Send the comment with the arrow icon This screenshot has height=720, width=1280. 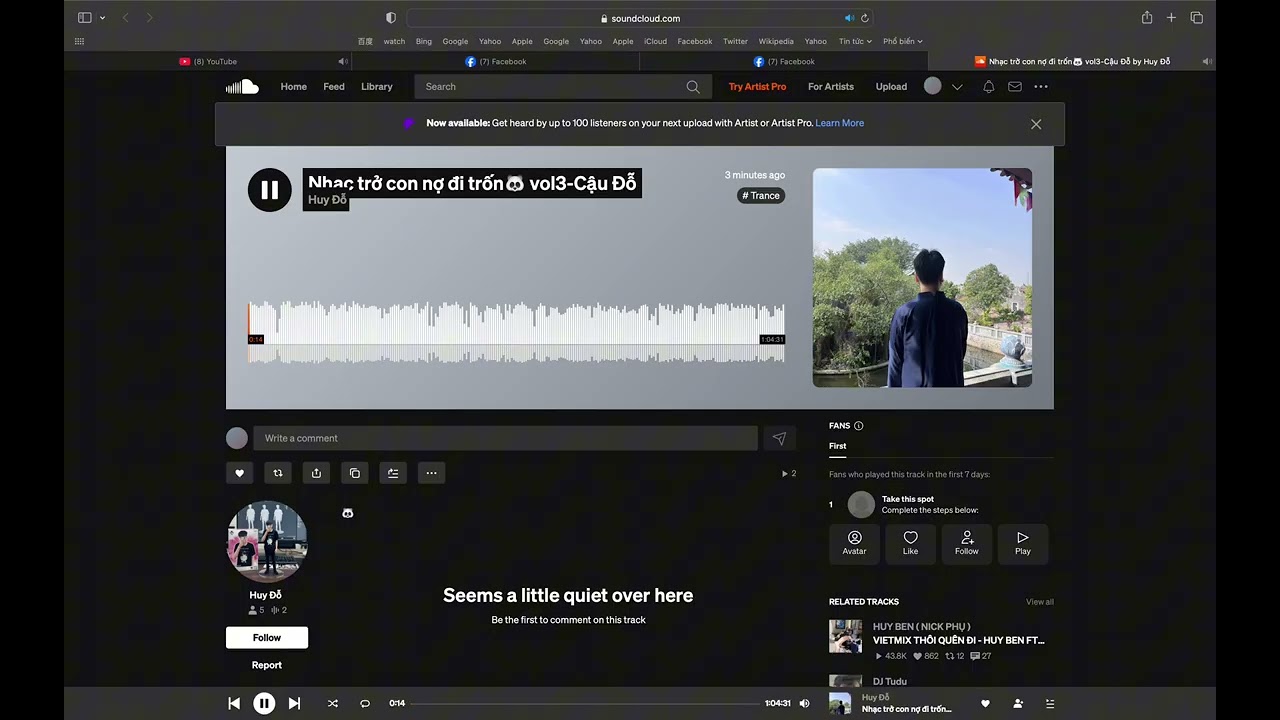point(779,438)
